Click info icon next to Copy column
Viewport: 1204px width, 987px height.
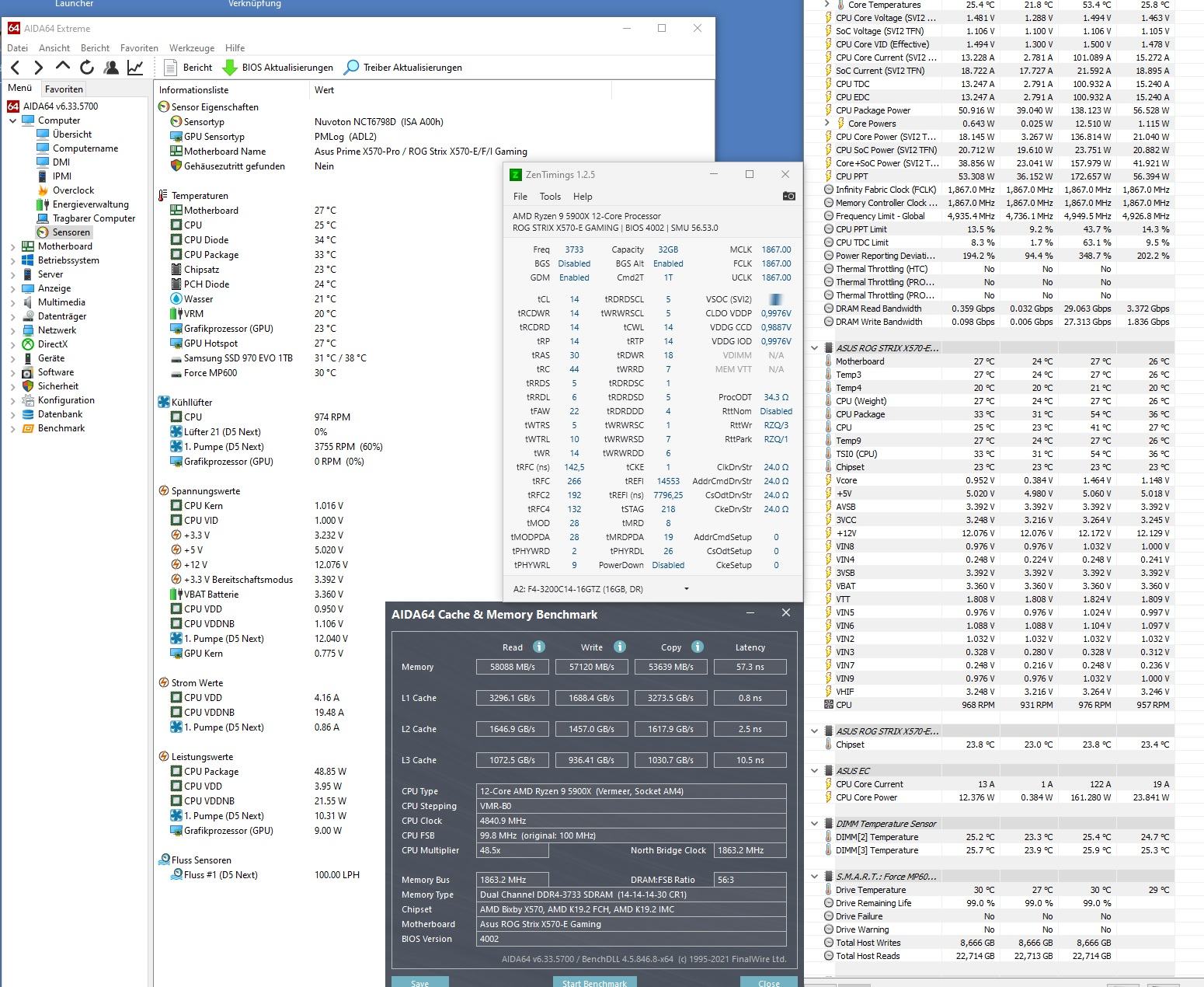click(x=698, y=647)
